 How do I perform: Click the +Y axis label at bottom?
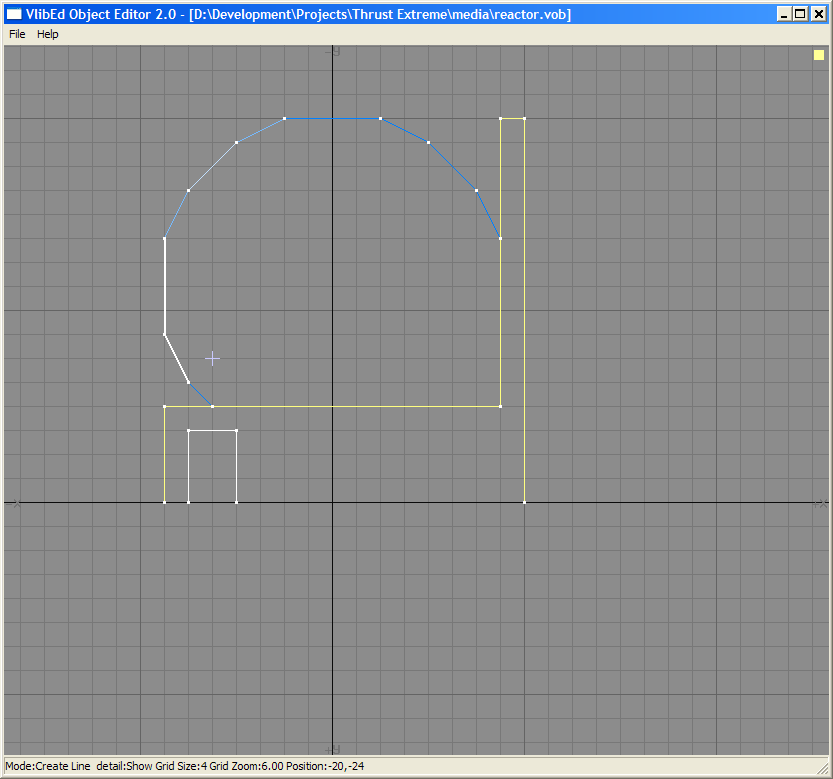click(334, 749)
